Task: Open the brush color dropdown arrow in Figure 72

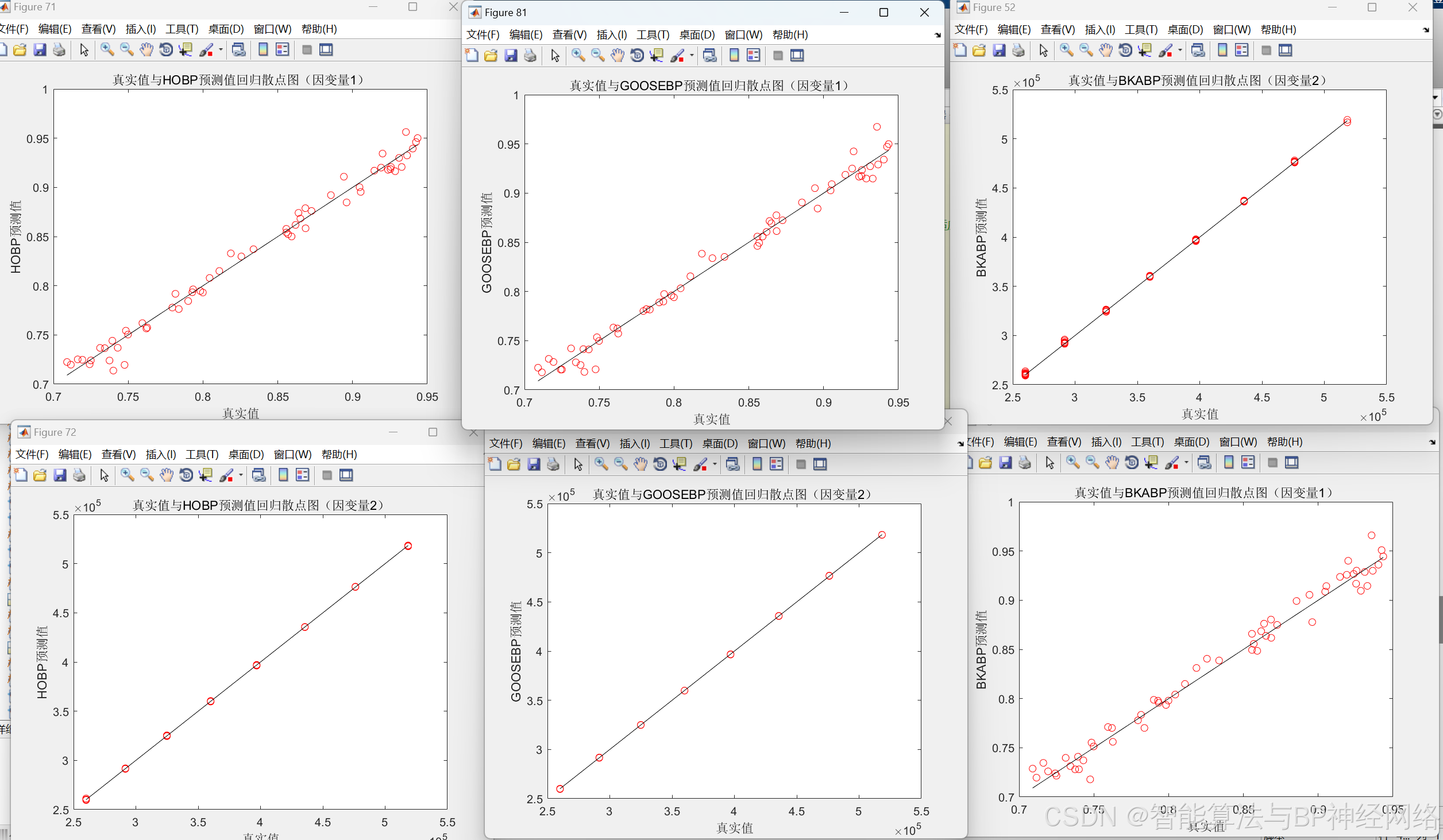Action: [x=241, y=475]
